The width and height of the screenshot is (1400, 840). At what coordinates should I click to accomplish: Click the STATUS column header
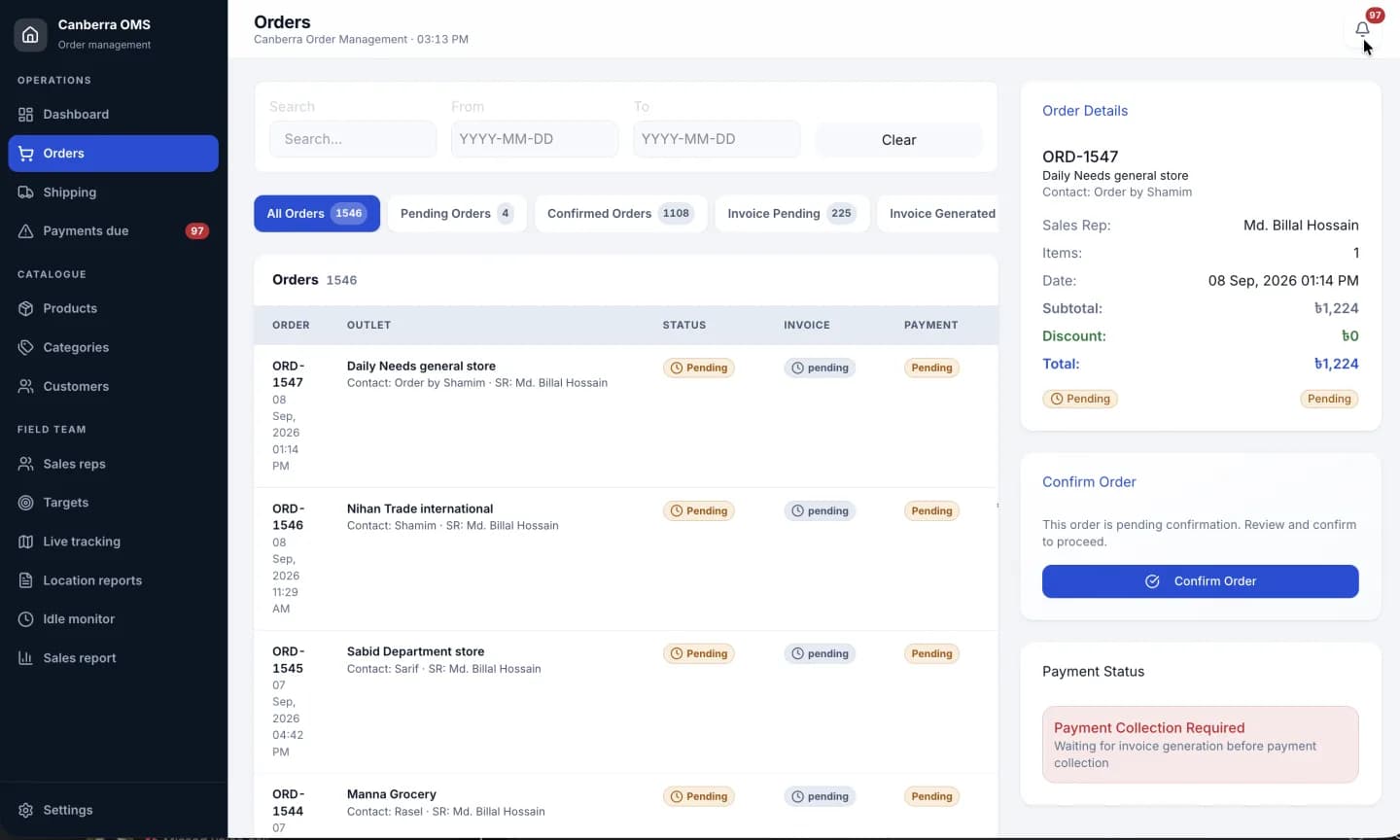(x=684, y=326)
